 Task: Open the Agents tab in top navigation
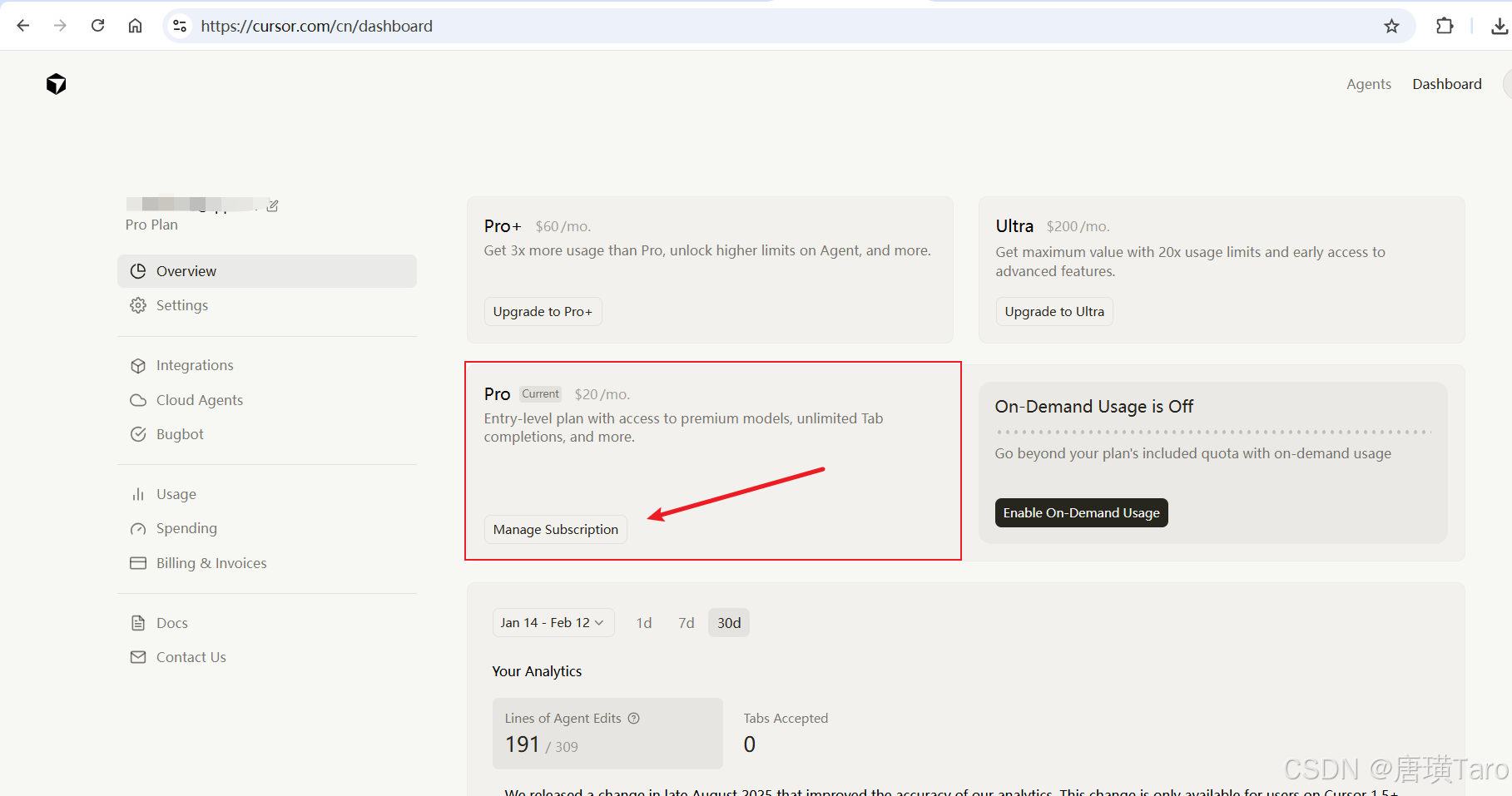pos(1368,84)
